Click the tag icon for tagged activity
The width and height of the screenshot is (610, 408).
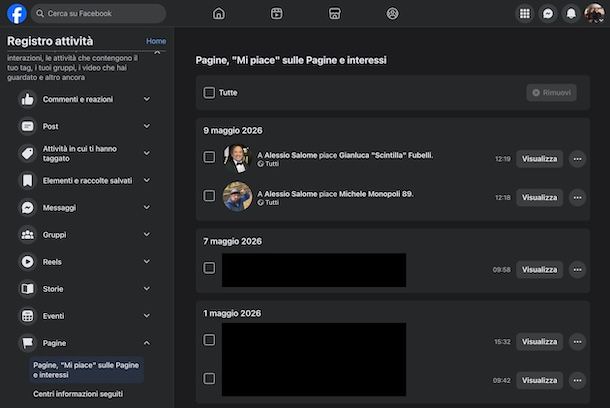[x=28, y=153]
